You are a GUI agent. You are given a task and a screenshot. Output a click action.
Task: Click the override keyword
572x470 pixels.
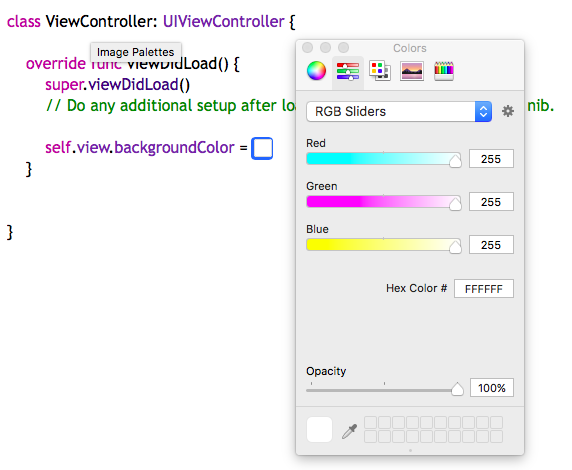click(56, 63)
